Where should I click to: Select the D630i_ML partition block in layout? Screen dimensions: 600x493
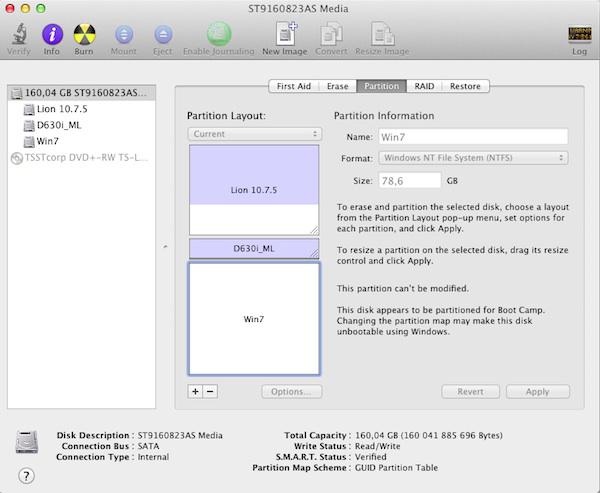[x=254, y=247]
